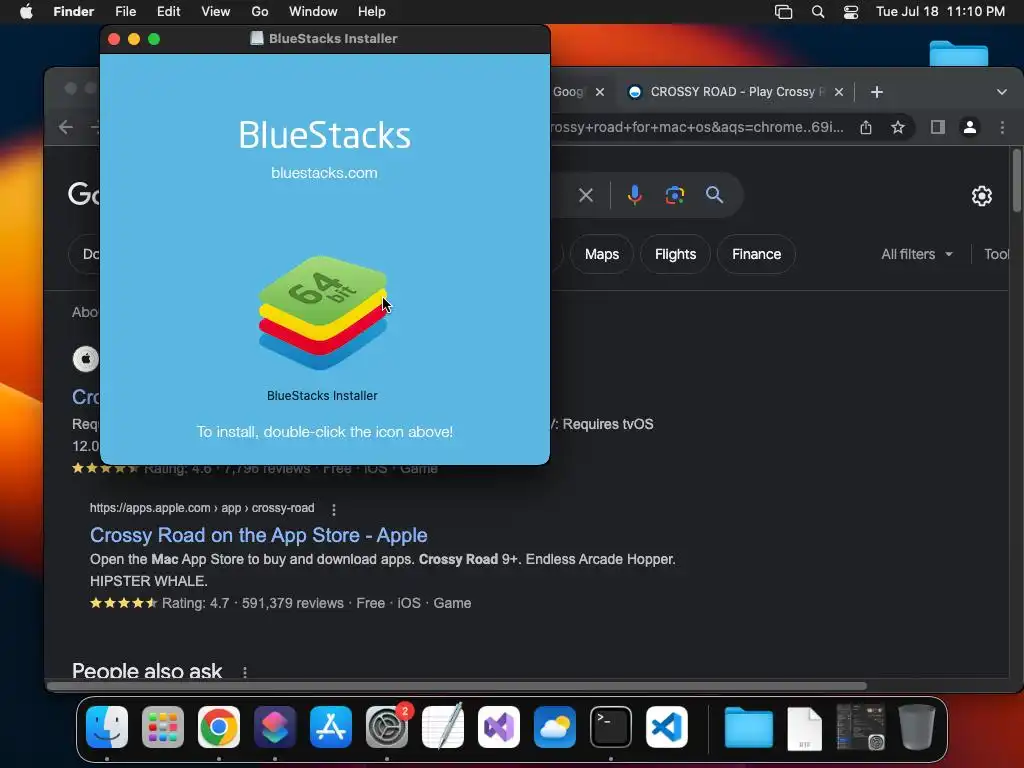Open the desktop folder icon
This screenshot has height=768, width=1024.
[x=959, y=52]
